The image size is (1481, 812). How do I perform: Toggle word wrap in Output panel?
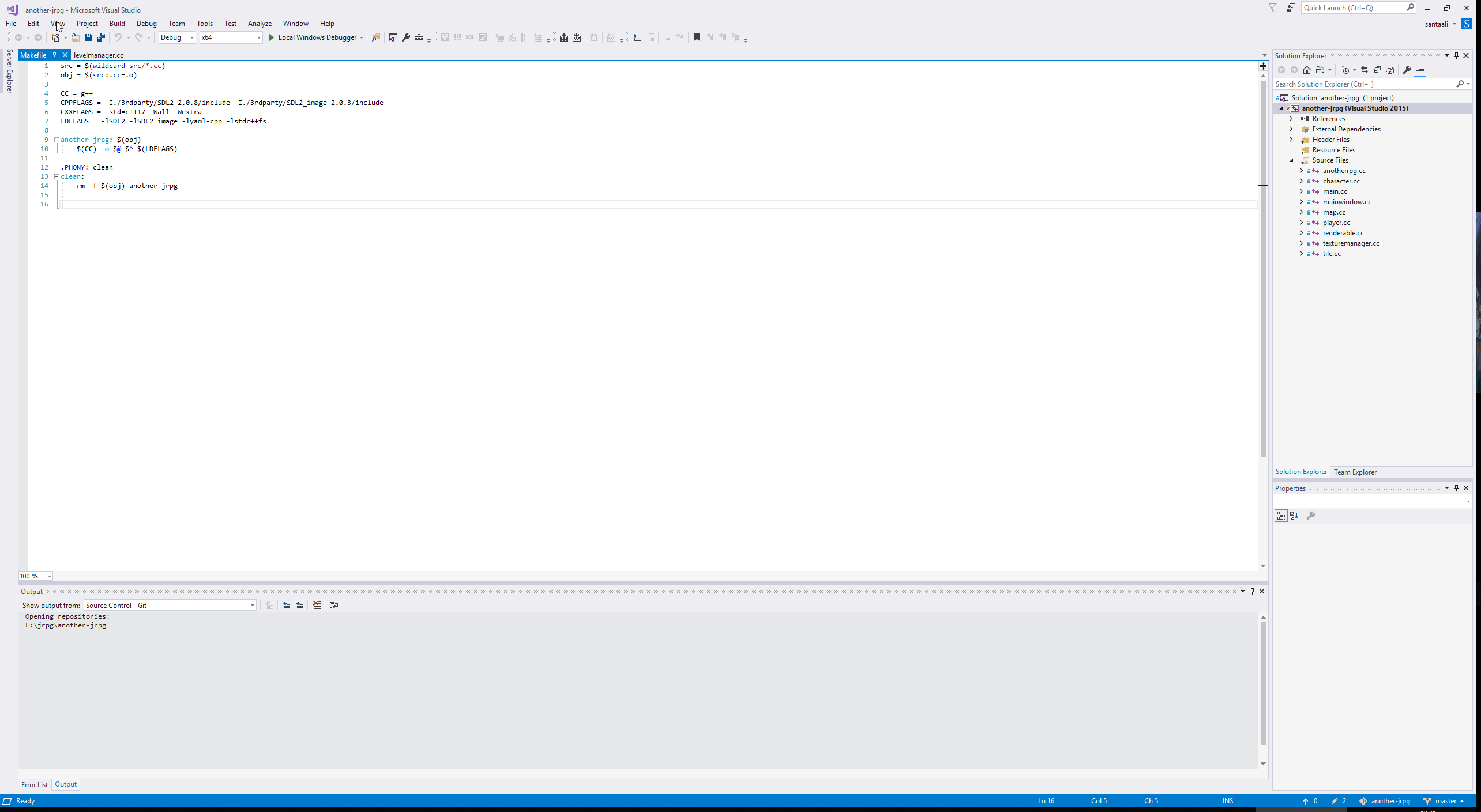[333, 605]
